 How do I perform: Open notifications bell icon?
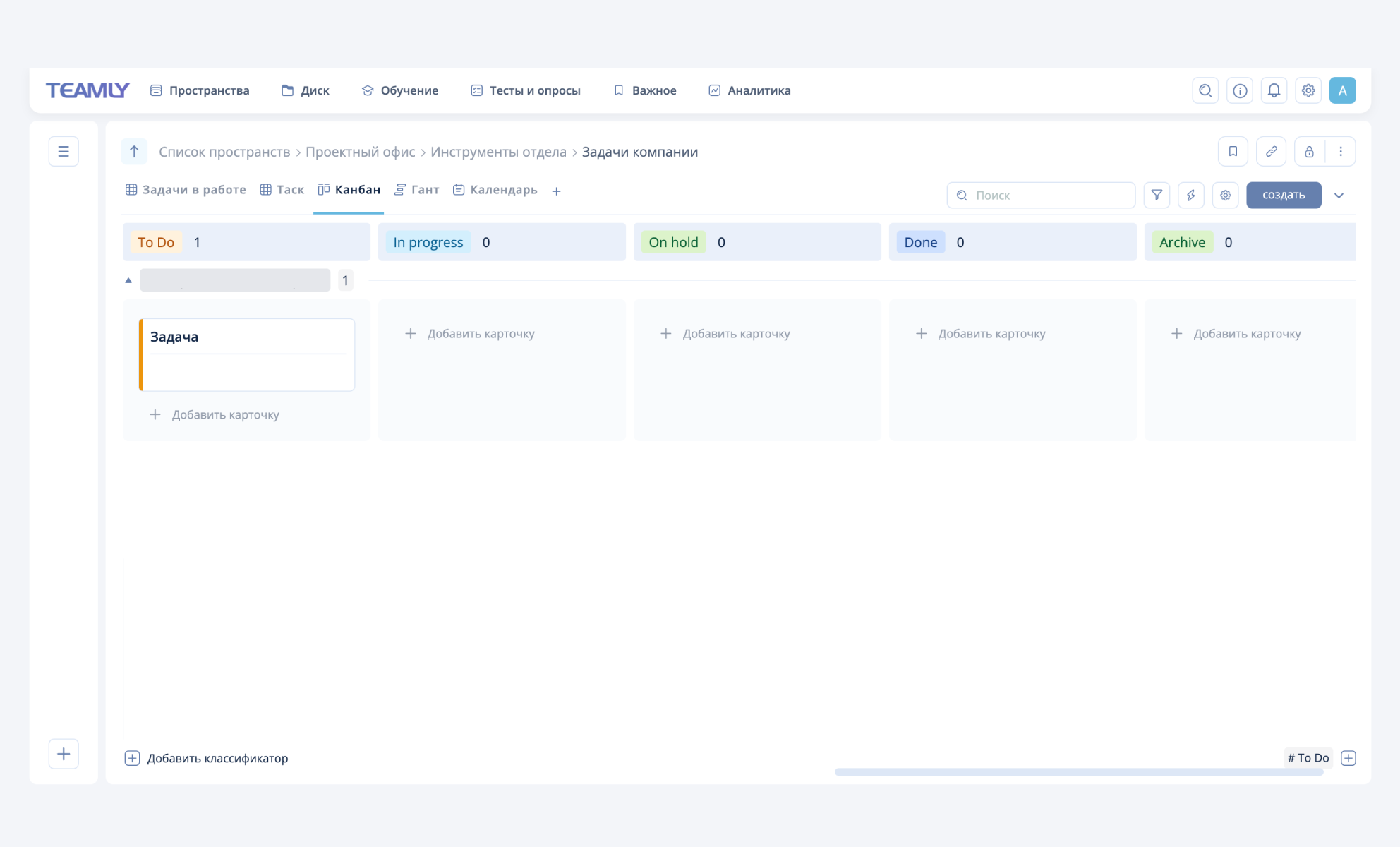(x=1274, y=90)
